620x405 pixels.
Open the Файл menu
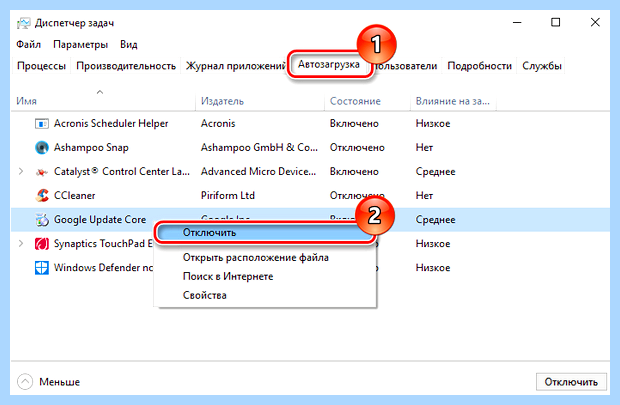coord(28,44)
